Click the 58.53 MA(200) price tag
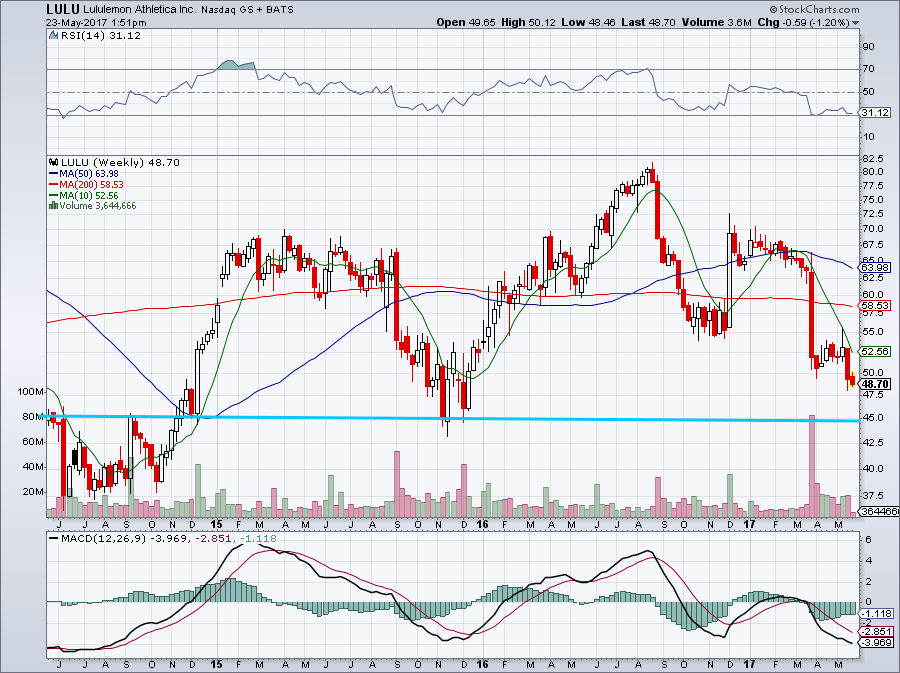 click(875, 306)
